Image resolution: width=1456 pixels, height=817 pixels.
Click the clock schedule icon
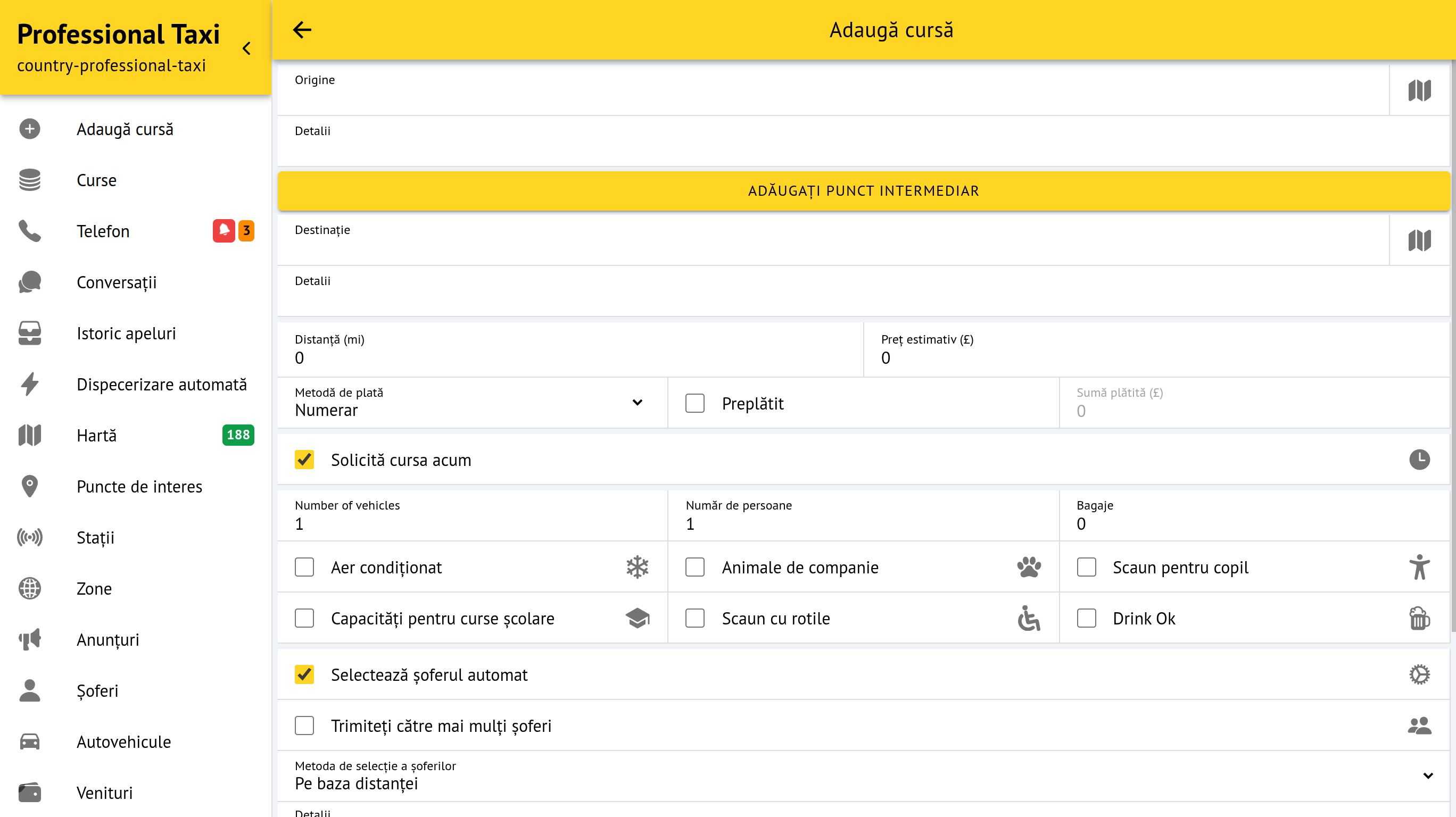1419,460
